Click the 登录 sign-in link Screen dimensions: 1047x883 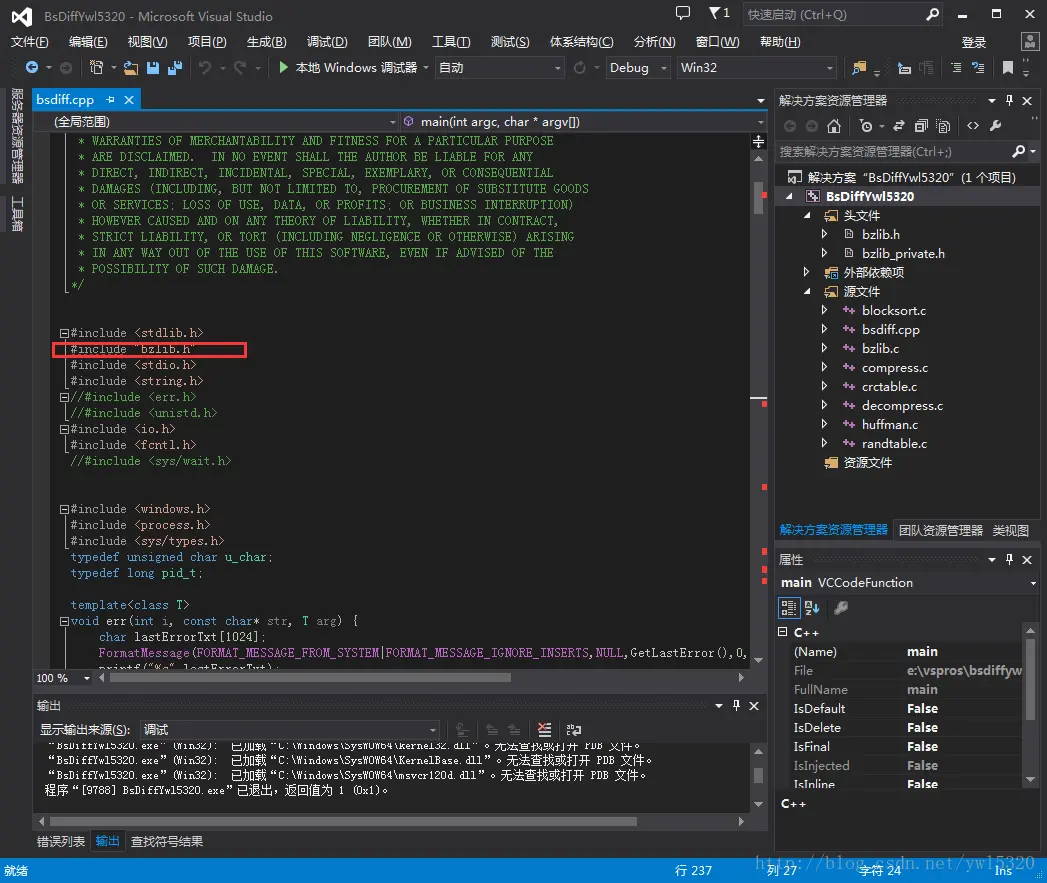click(973, 42)
